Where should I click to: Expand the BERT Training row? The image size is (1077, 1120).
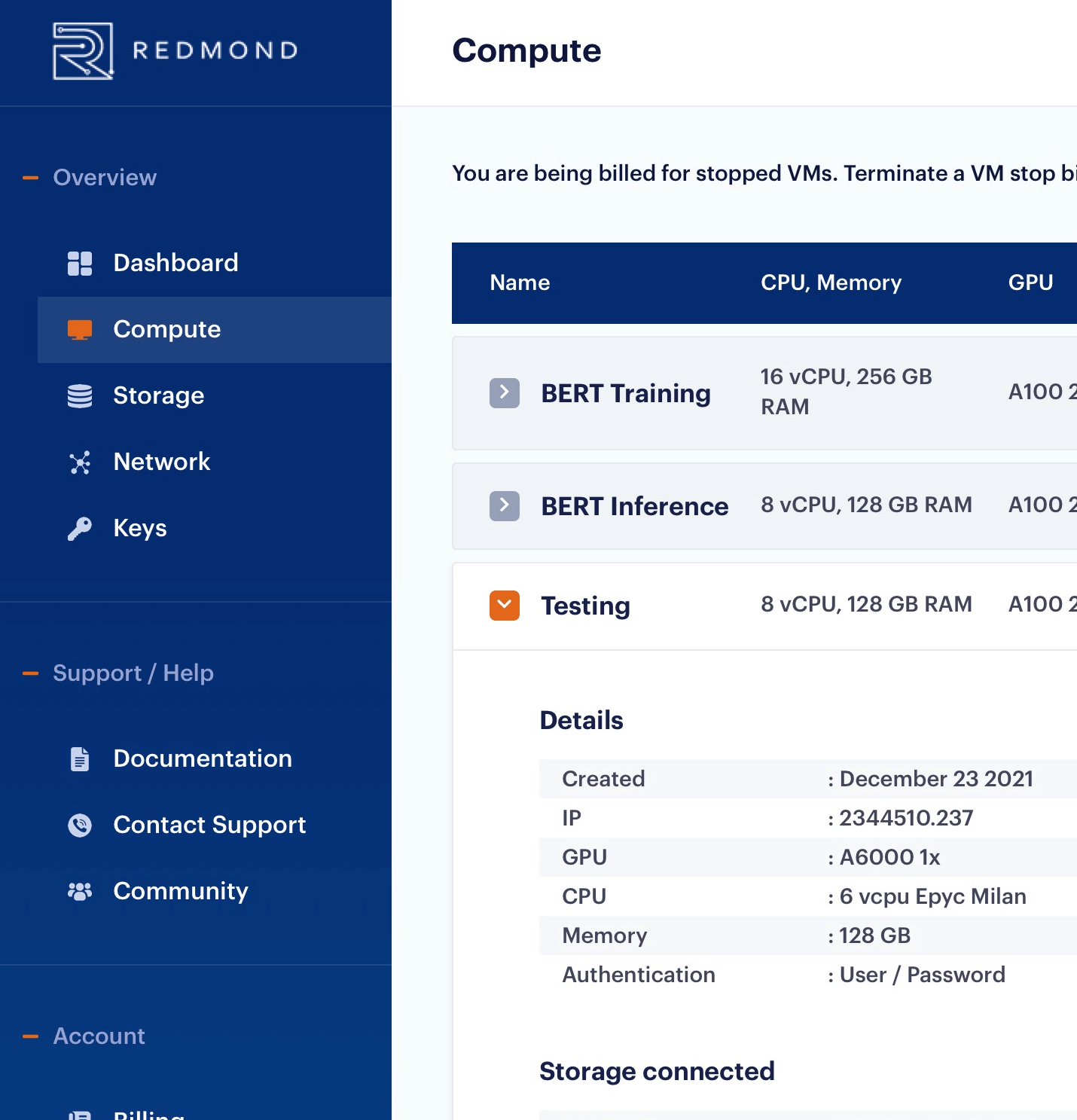[505, 393]
